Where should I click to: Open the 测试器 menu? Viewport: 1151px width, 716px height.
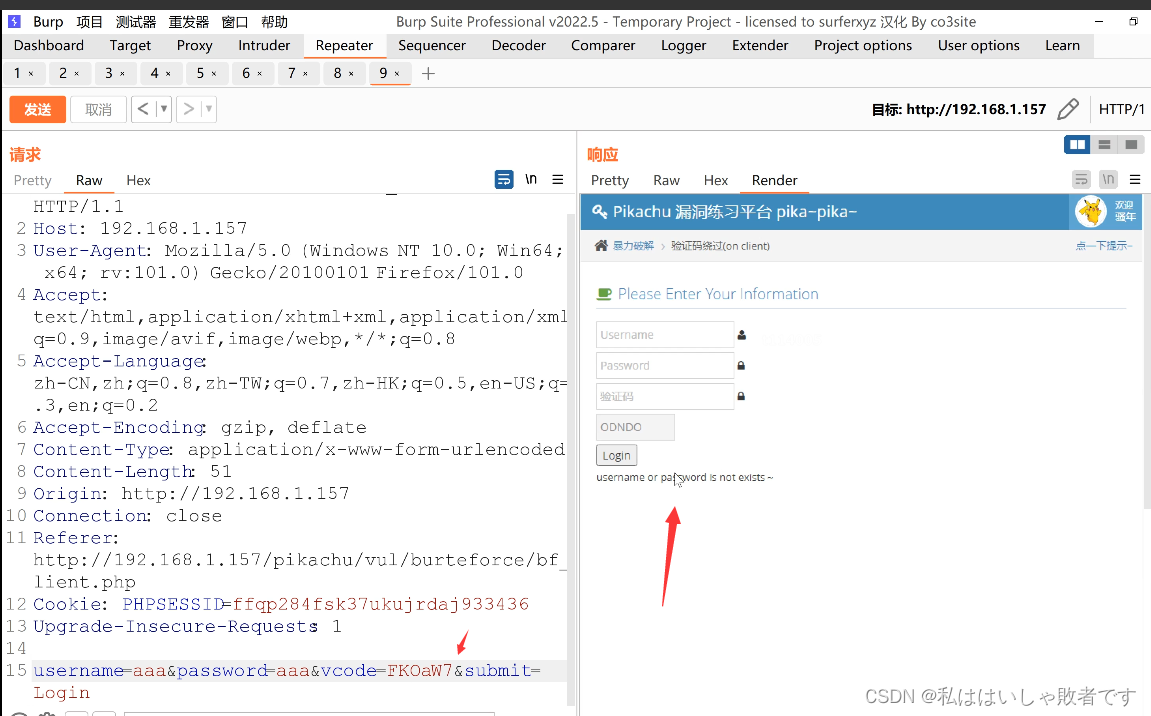pyautogui.click(x=136, y=22)
